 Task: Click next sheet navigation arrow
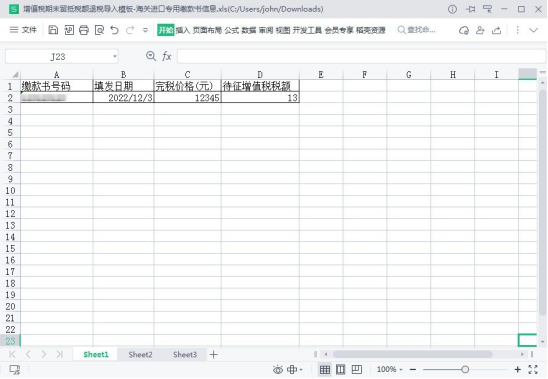coord(44,354)
